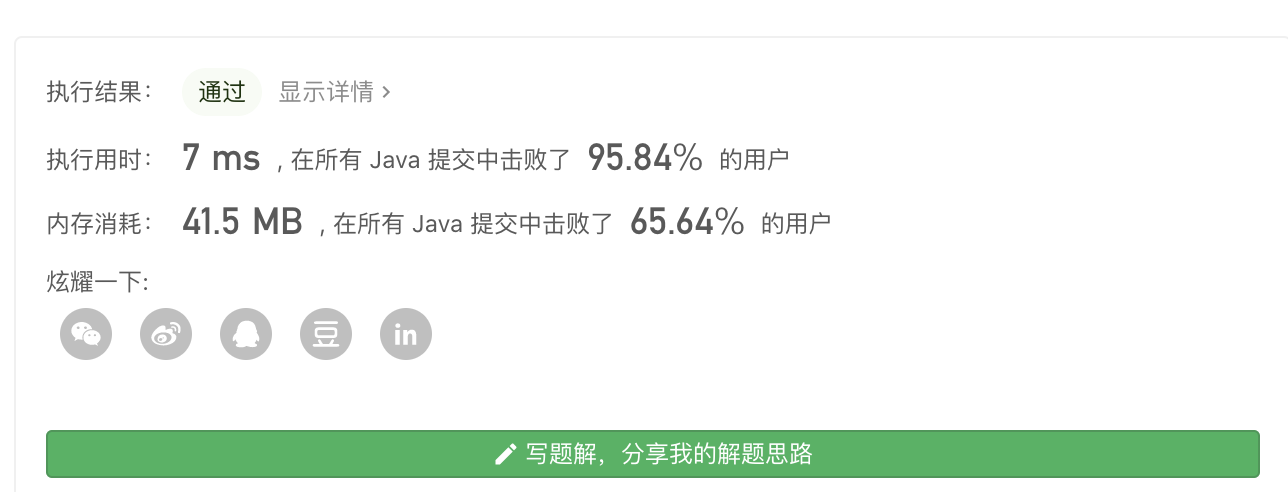The width and height of the screenshot is (1288, 492).
Task: Expand details with the chevron after 显示详情
Action: (387, 93)
